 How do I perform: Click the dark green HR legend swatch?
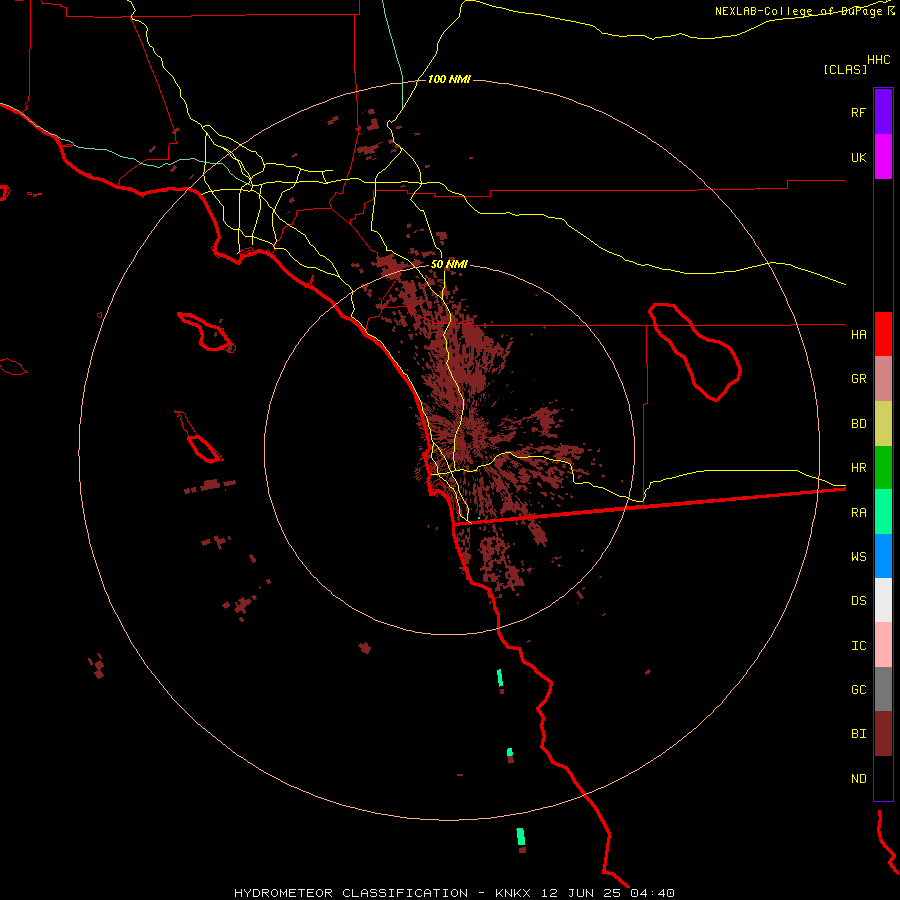883,468
